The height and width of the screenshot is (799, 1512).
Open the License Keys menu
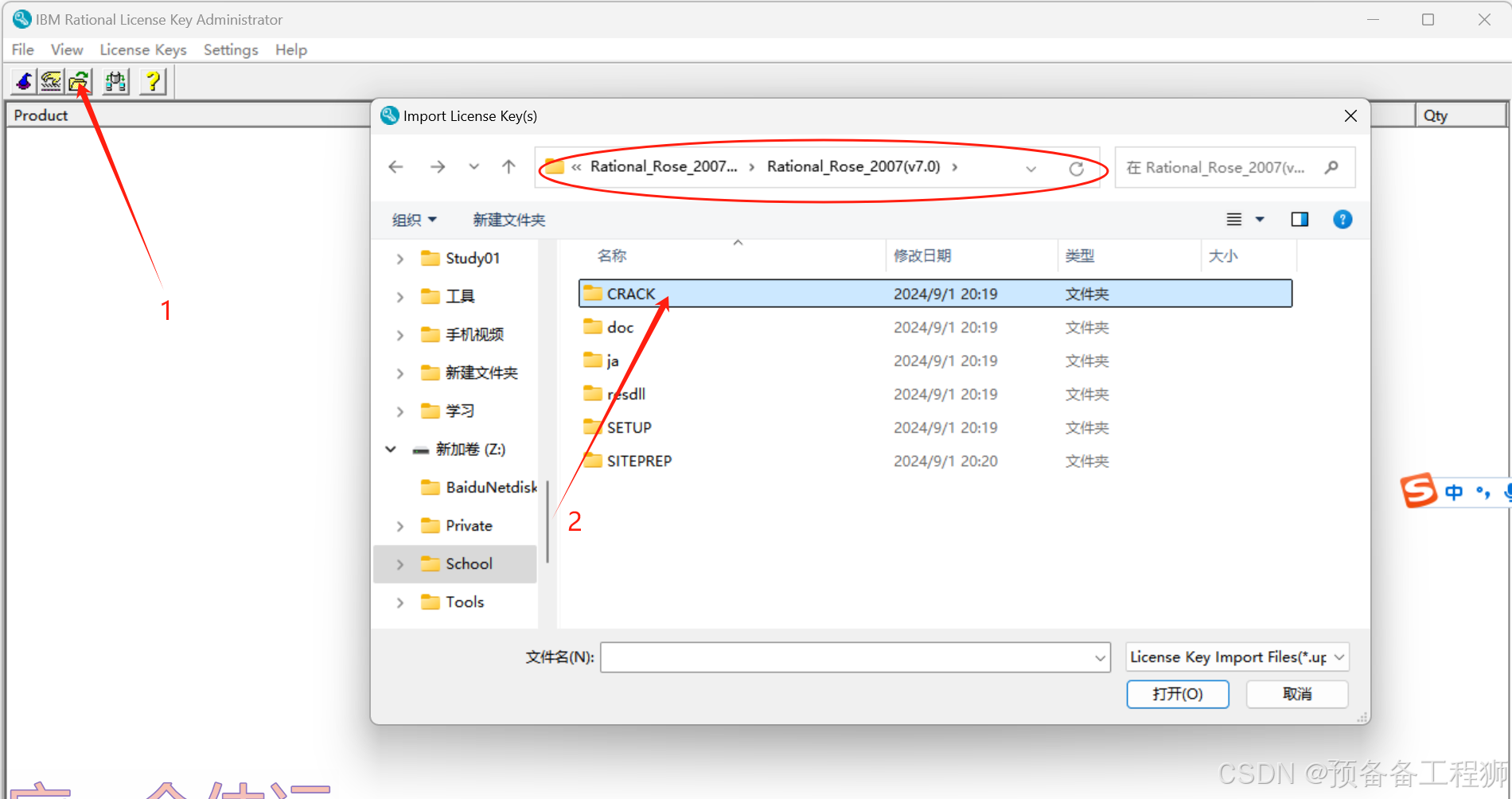pos(143,49)
